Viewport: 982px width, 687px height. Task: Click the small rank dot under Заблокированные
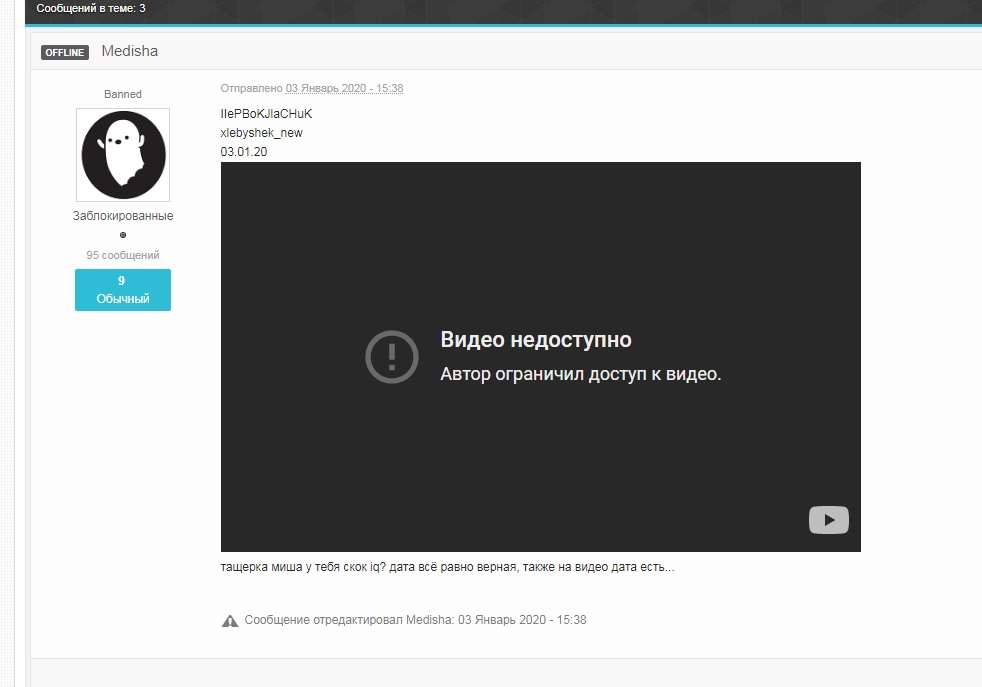coord(123,235)
